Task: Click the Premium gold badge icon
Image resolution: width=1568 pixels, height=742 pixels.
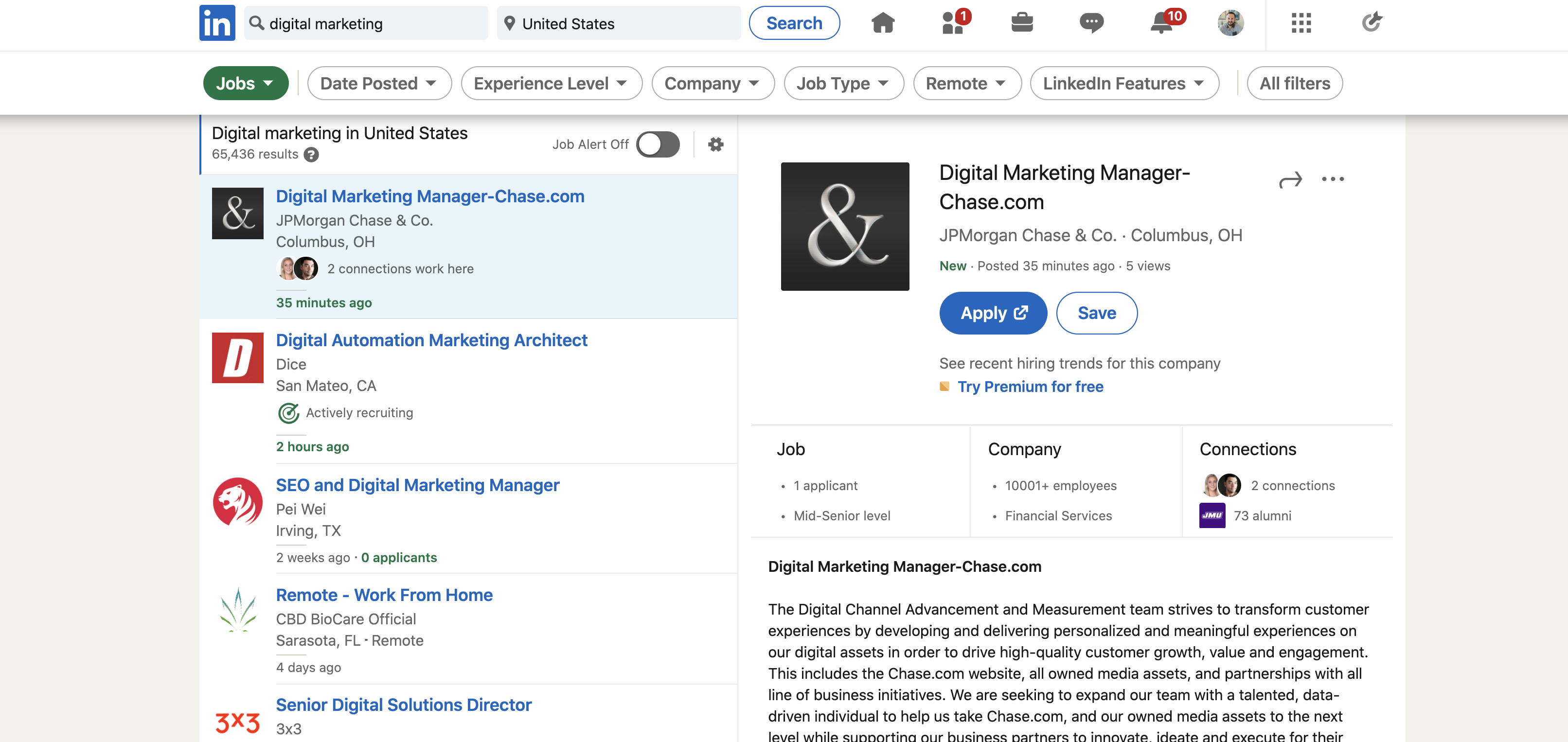Action: pos(944,387)
